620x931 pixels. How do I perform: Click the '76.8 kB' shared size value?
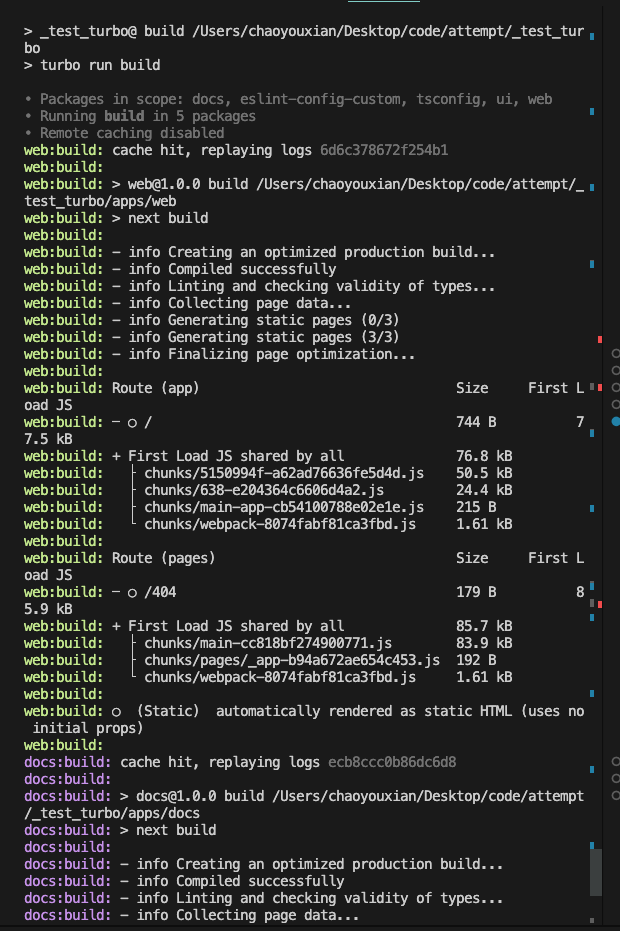coord(484,456)
